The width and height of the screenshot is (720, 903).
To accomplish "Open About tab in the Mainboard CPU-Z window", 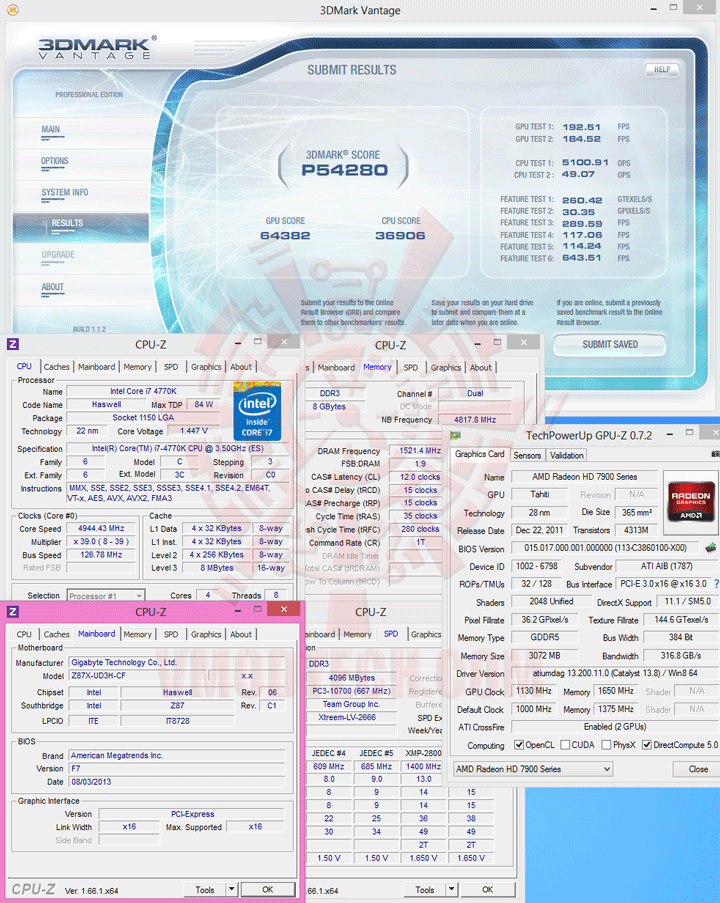I will point(241,634).
